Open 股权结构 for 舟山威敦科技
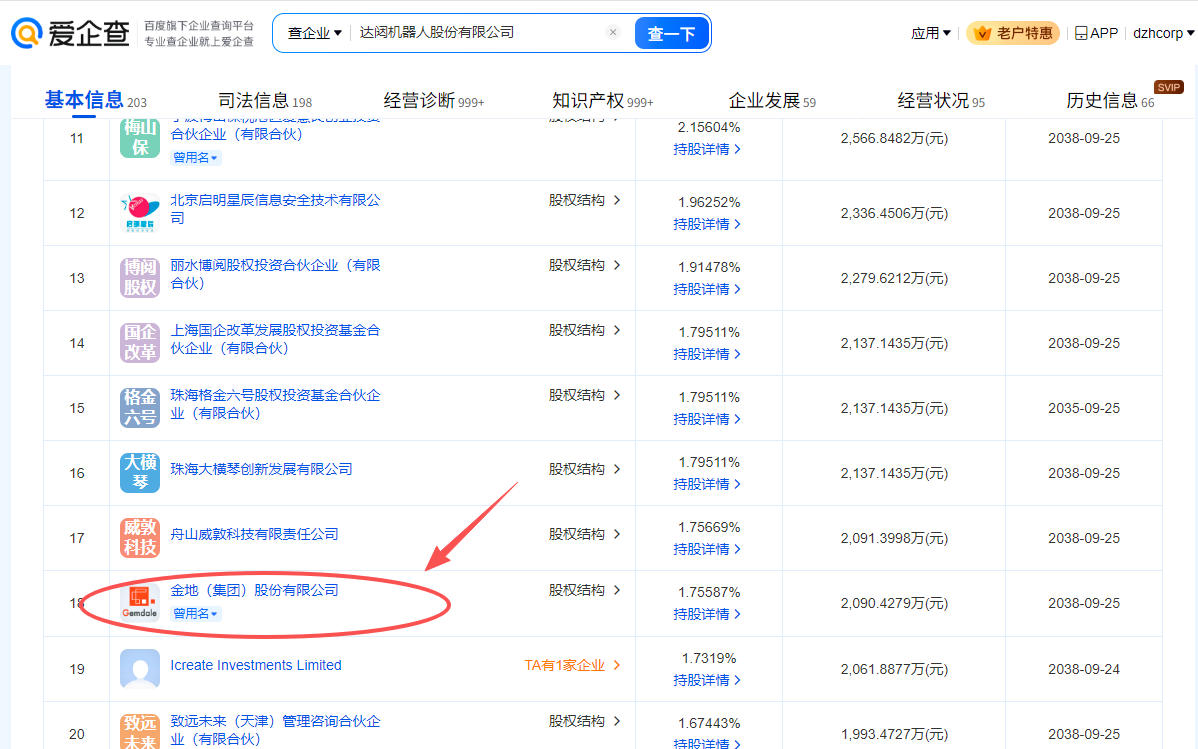Image resolution: width=1198 pixels, height=749 pixels. click(x=584, y=533)
